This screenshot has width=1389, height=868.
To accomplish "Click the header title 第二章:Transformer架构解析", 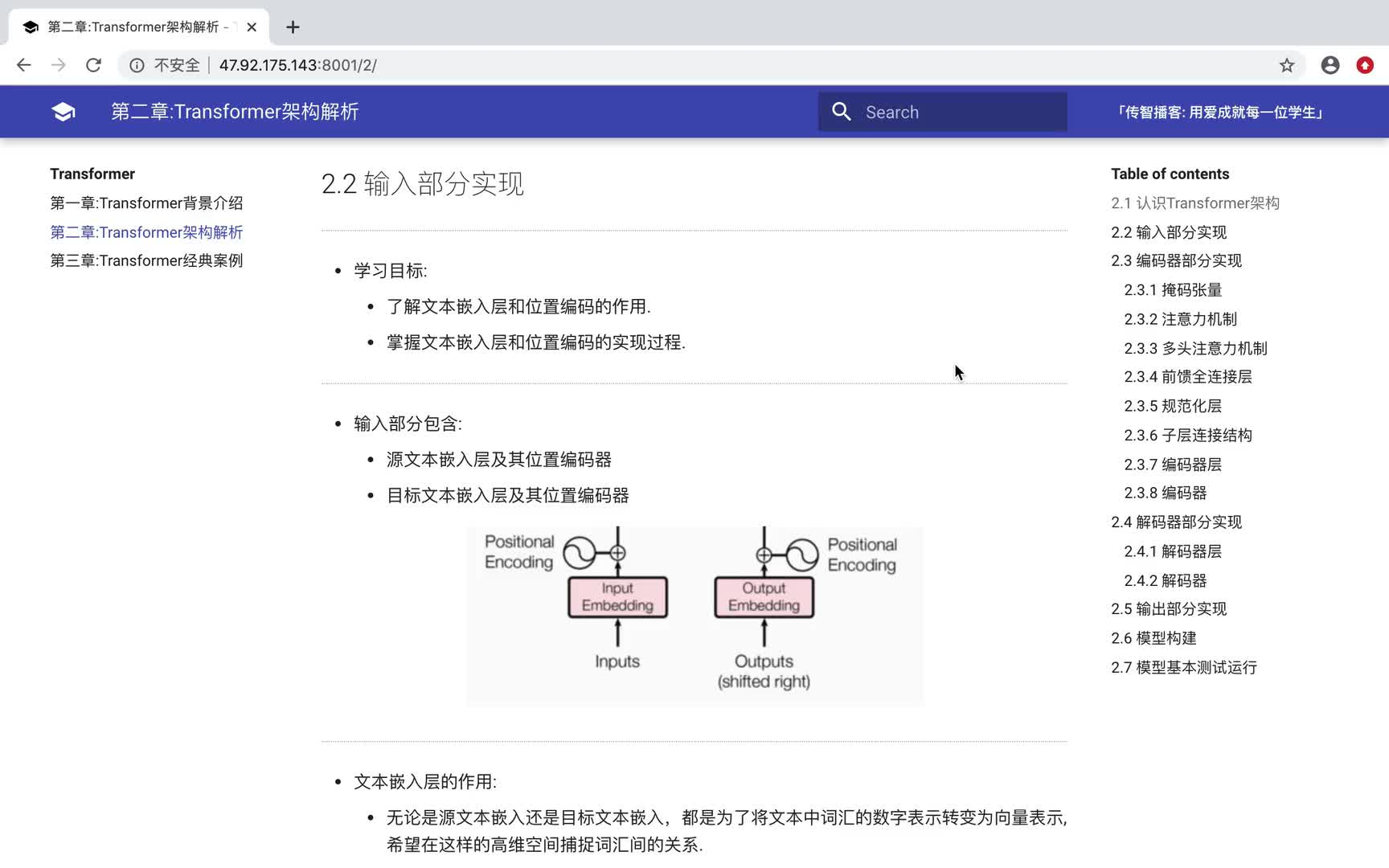I will coord(235,112).
